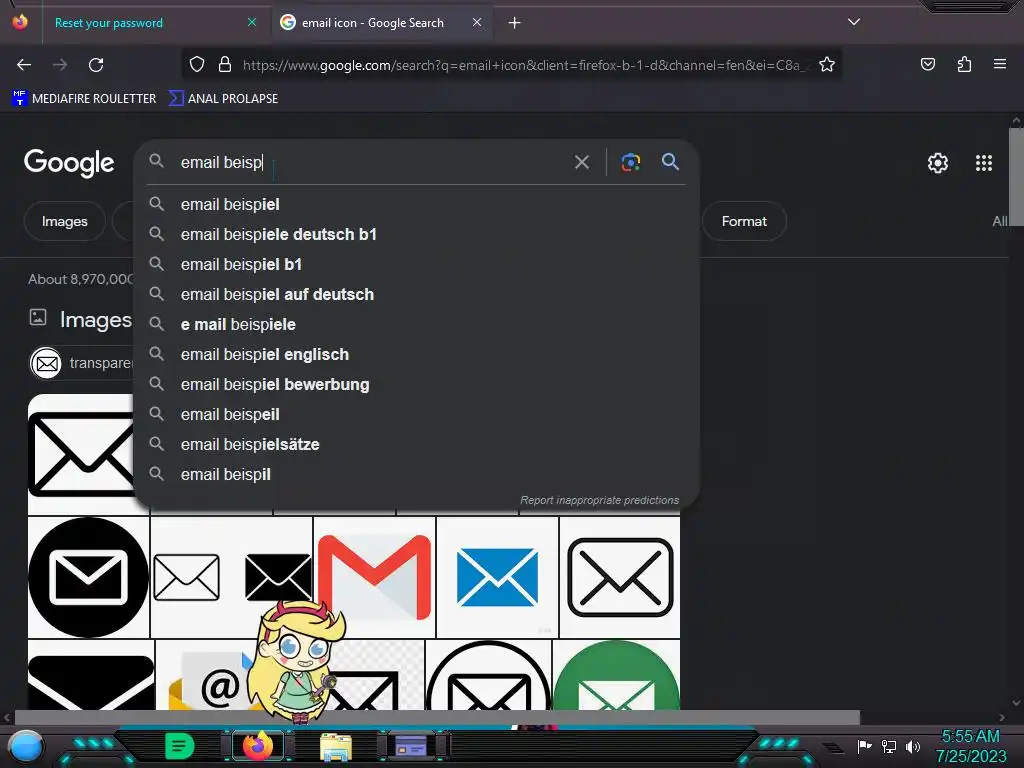Select suggestion email beispiele deutsch b1

(x=415, y=234)
